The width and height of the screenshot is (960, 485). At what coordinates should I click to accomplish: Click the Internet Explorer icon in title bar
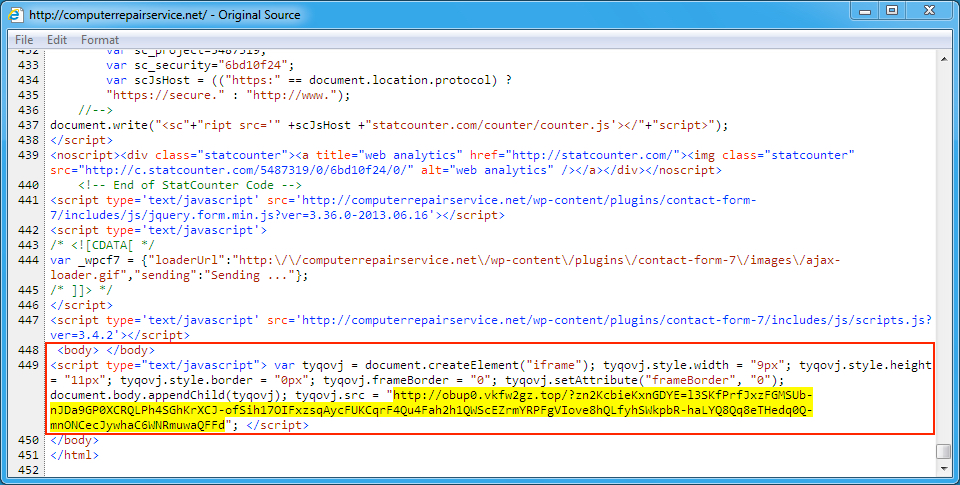click(x=16, y=14)
